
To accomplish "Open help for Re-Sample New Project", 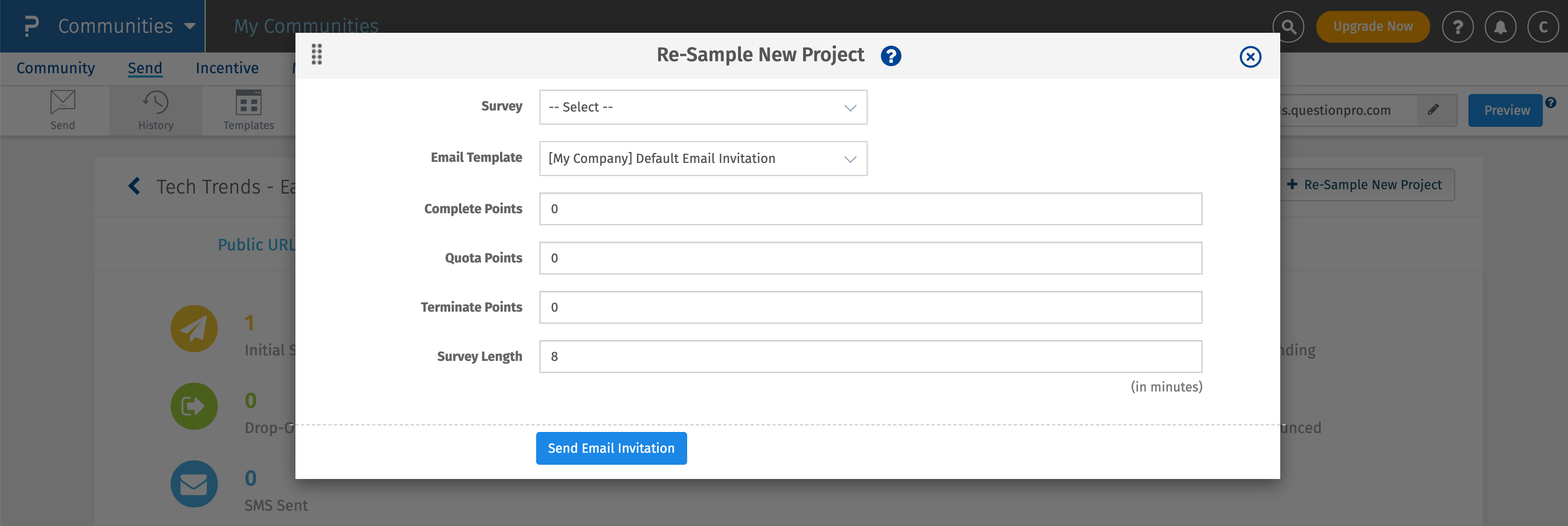I will [891, 55].
